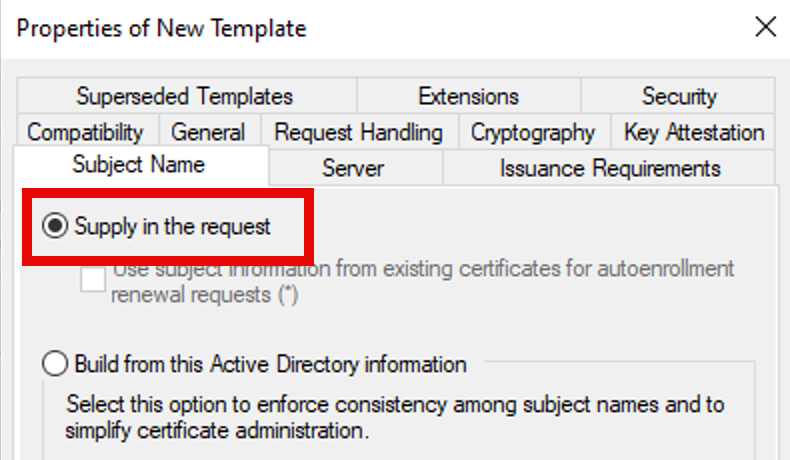Screen dimensions: 790x460
Task: Open the Compatibility tab
Action: coord(85,132)
